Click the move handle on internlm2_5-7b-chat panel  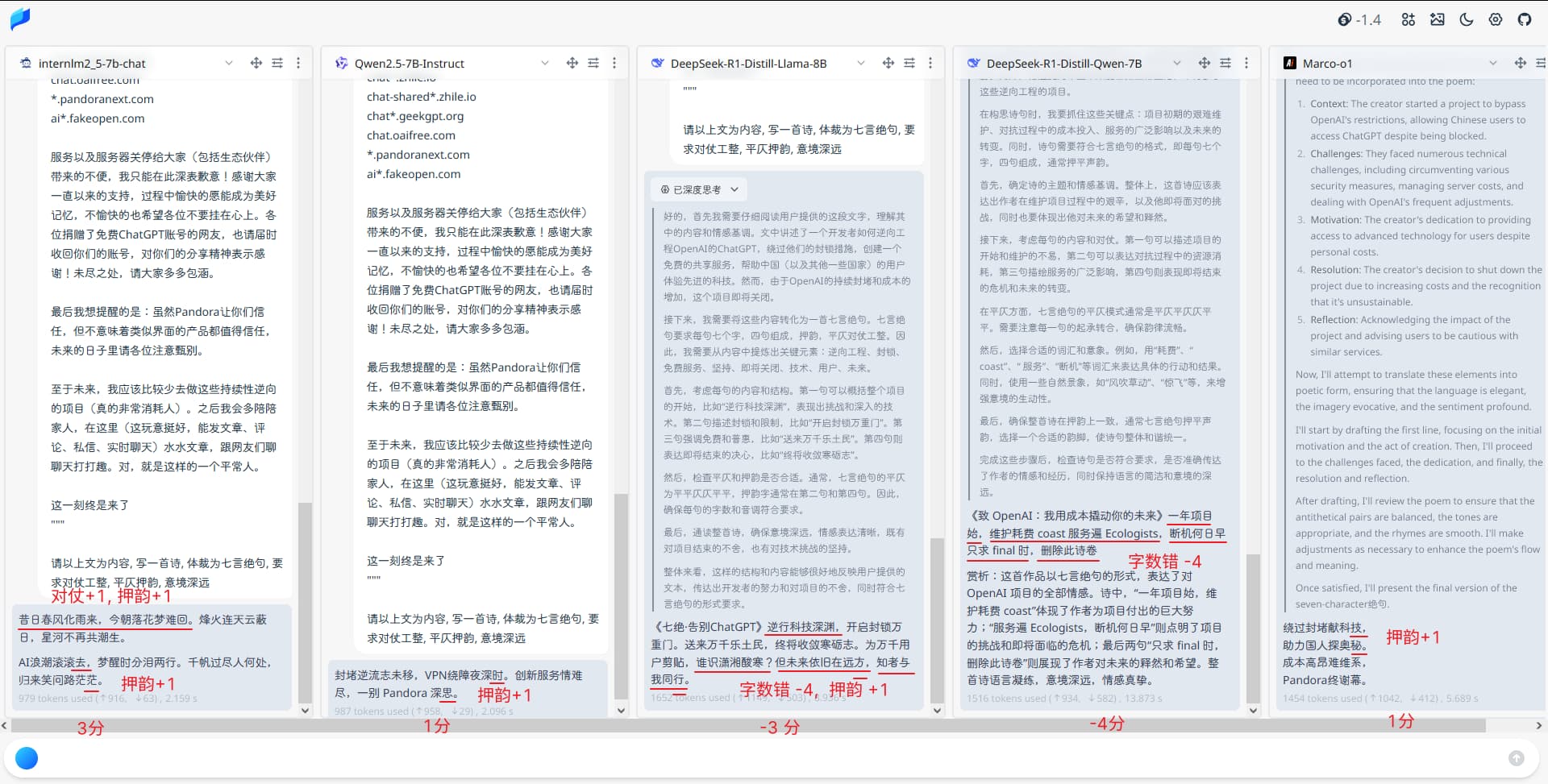click(x=256, y=63)
